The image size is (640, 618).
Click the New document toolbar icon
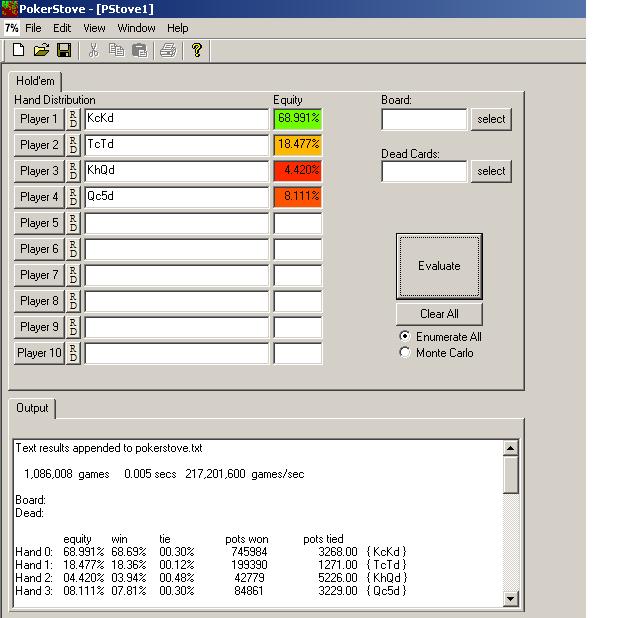(18, 50)
